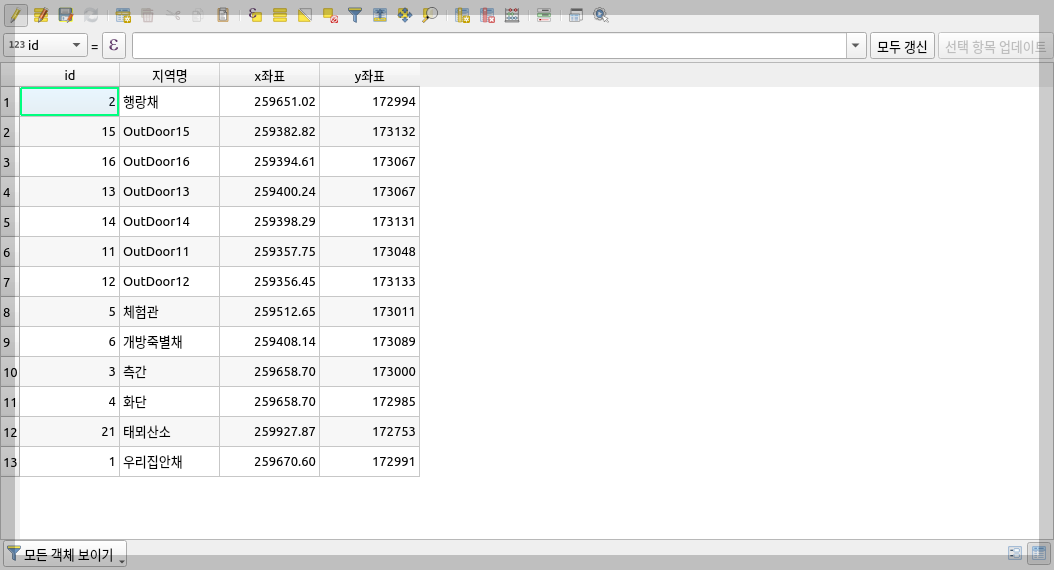Switch to table view

click(1039, 553)
